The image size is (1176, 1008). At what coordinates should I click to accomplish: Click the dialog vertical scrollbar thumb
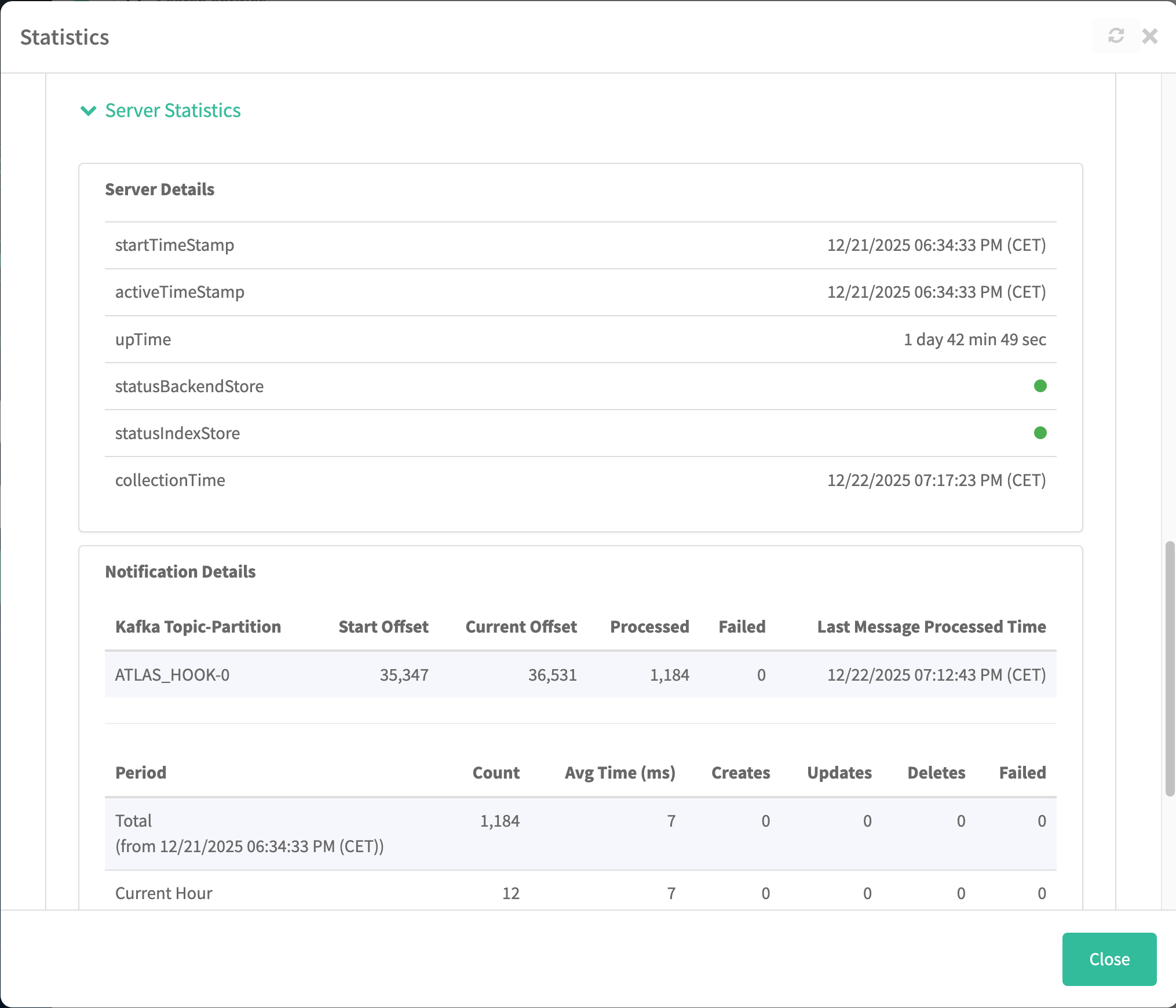click(1170, 669)
